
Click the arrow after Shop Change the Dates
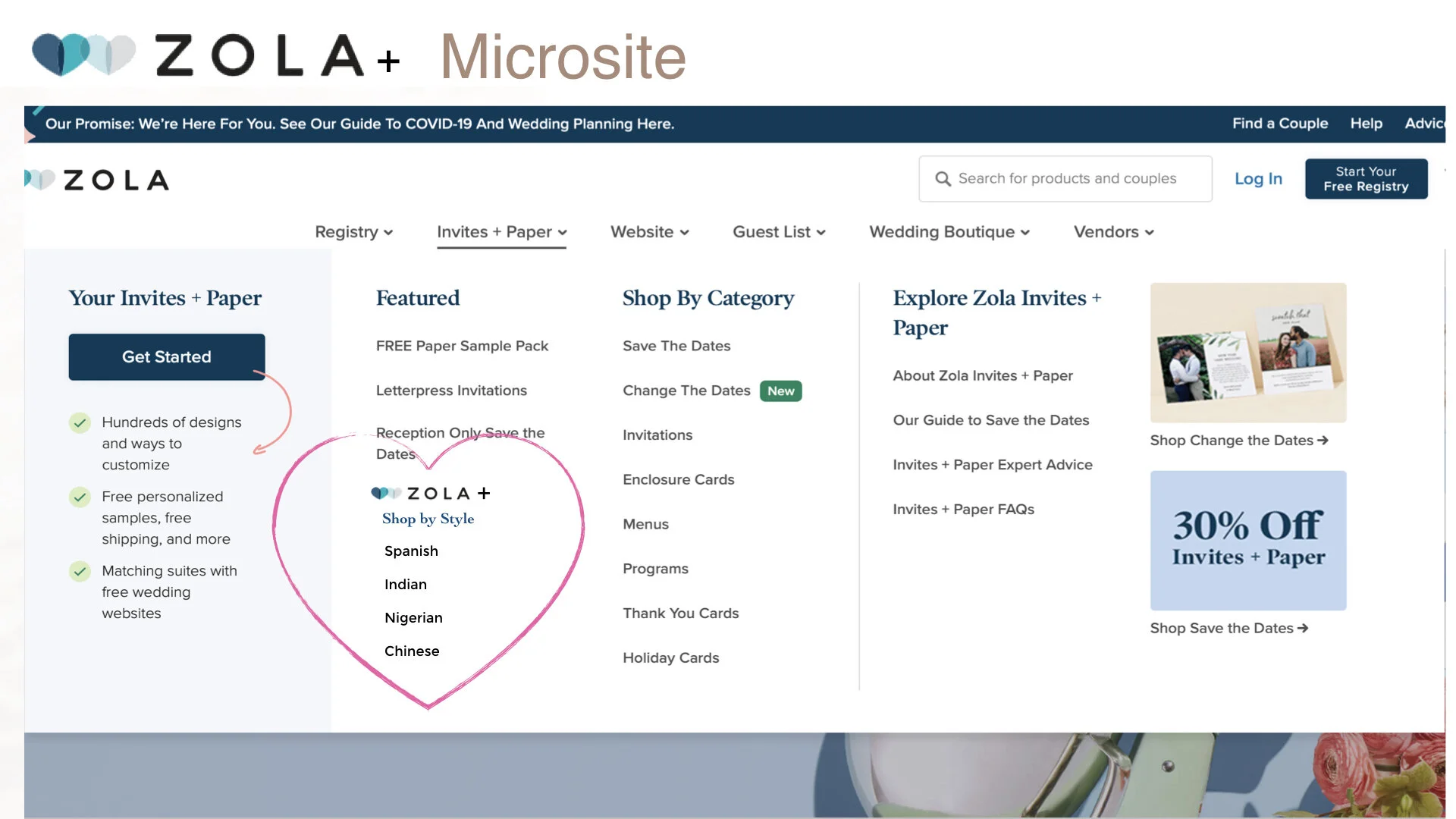tap(1323, 441)
